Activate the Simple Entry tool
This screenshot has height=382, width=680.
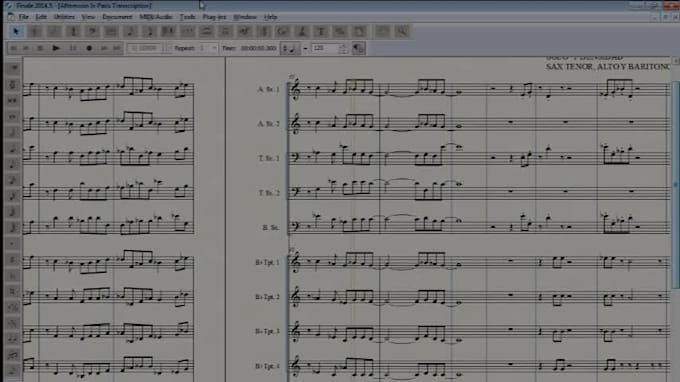click(131, 32)
